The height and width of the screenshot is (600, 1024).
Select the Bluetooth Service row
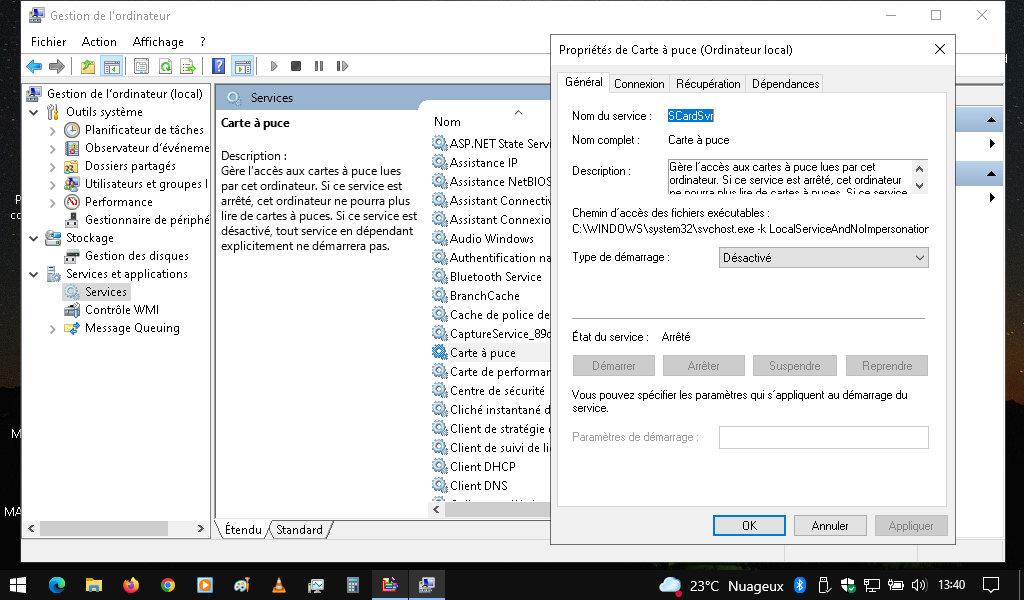click(495, 277)
